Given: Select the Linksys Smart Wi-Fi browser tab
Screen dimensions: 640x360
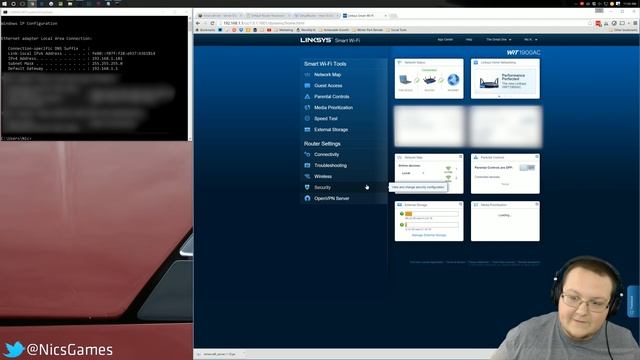Looking at the screenshot, I should 364,16.
